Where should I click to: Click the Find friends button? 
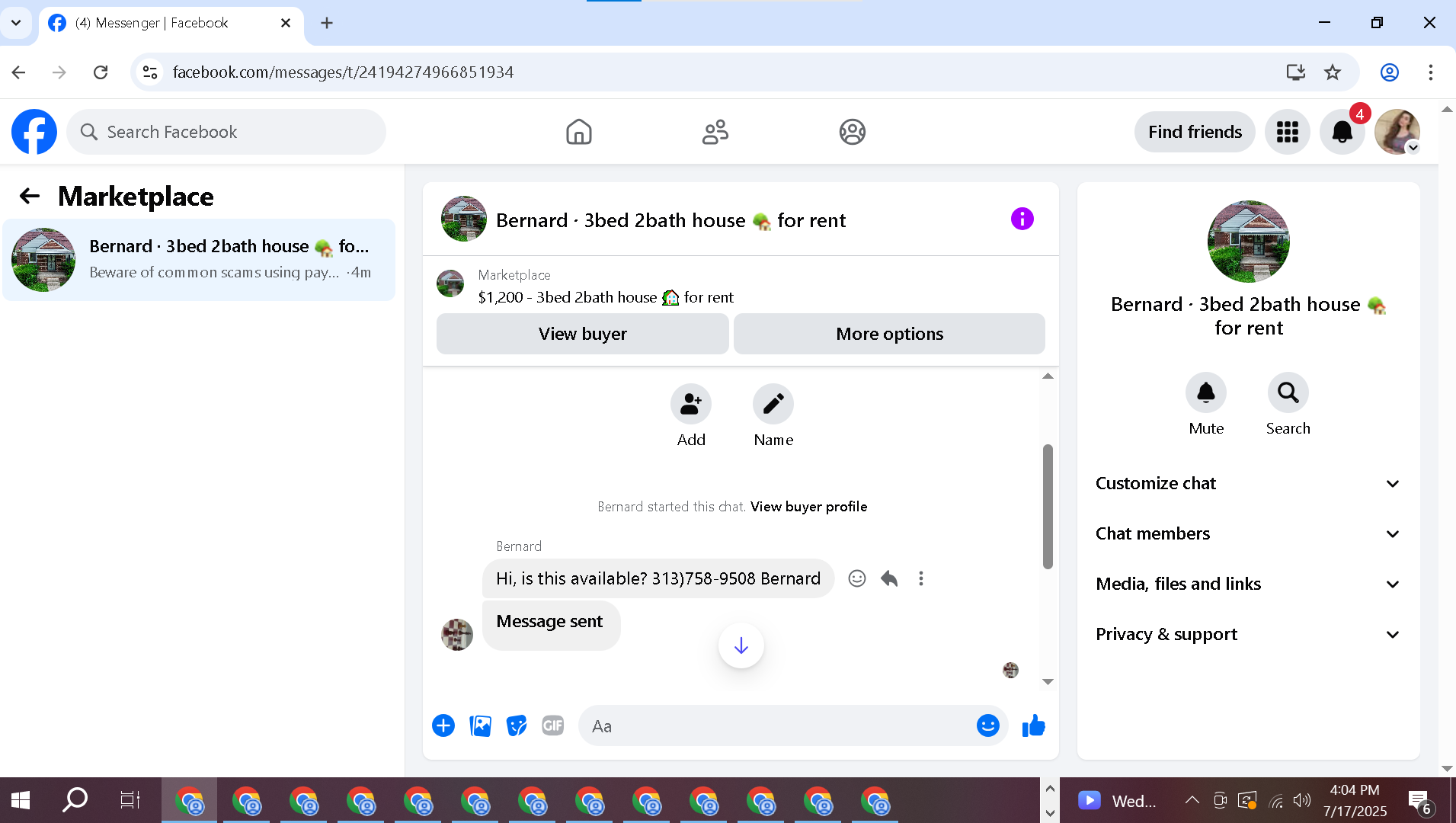pyautogui.click(x=1195, y=132)
